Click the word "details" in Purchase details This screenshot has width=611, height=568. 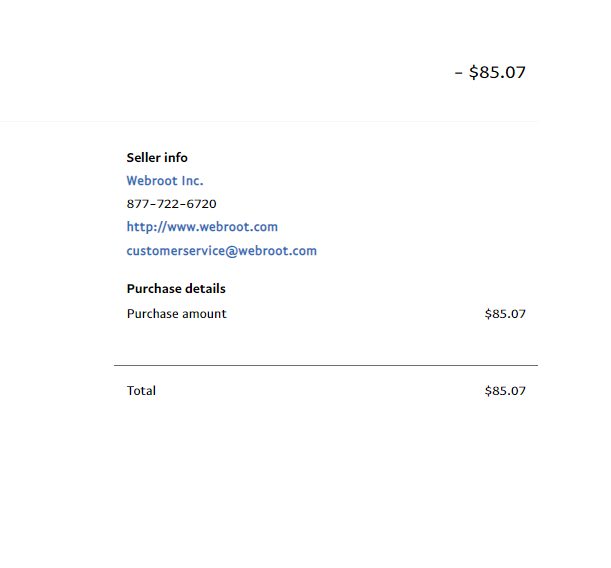tap(205, 289)
